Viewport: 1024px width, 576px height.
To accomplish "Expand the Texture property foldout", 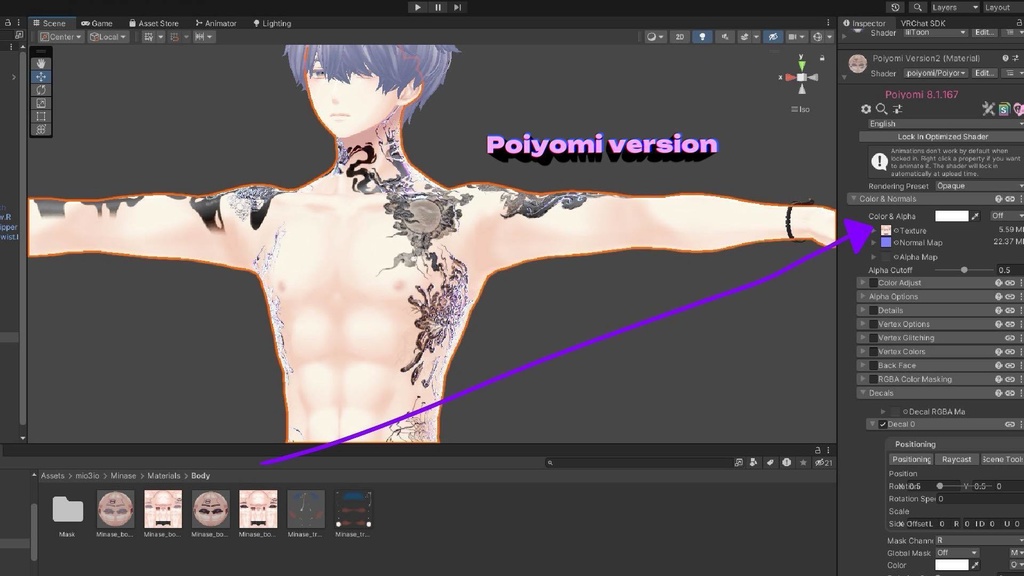I will pyautogui.click(x=874, y=230).
